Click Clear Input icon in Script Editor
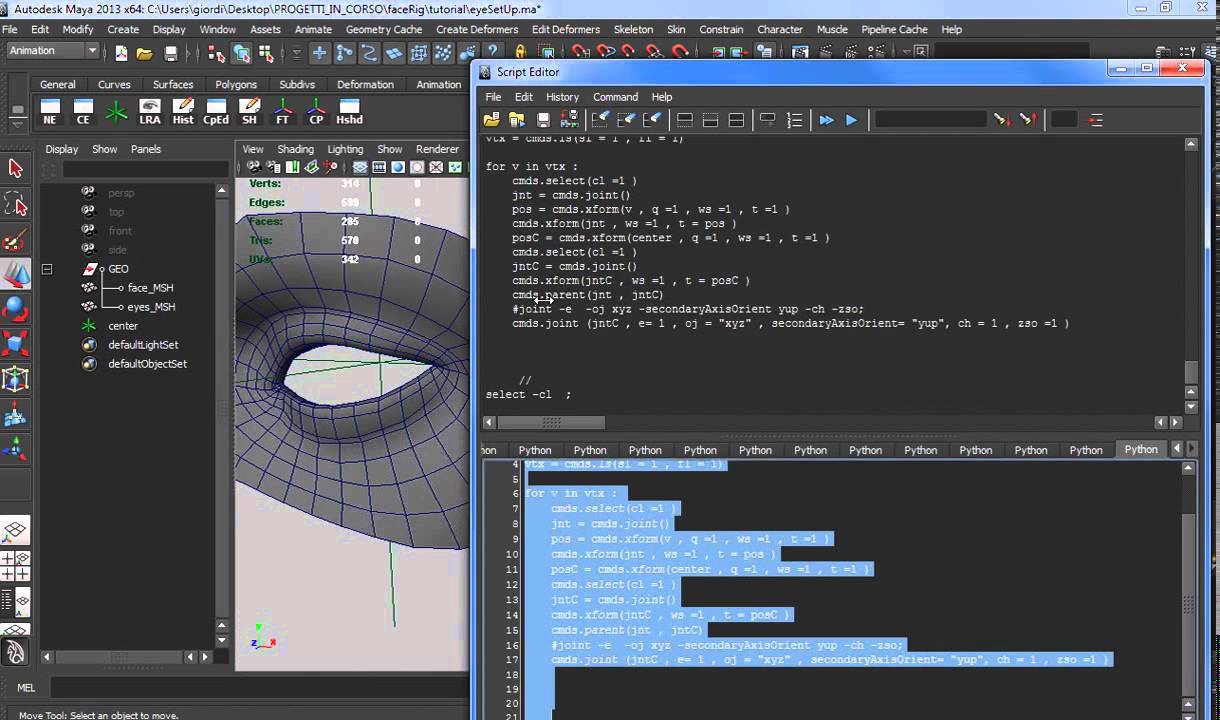Screen dimensions: 1220x720 pos(626,120)
